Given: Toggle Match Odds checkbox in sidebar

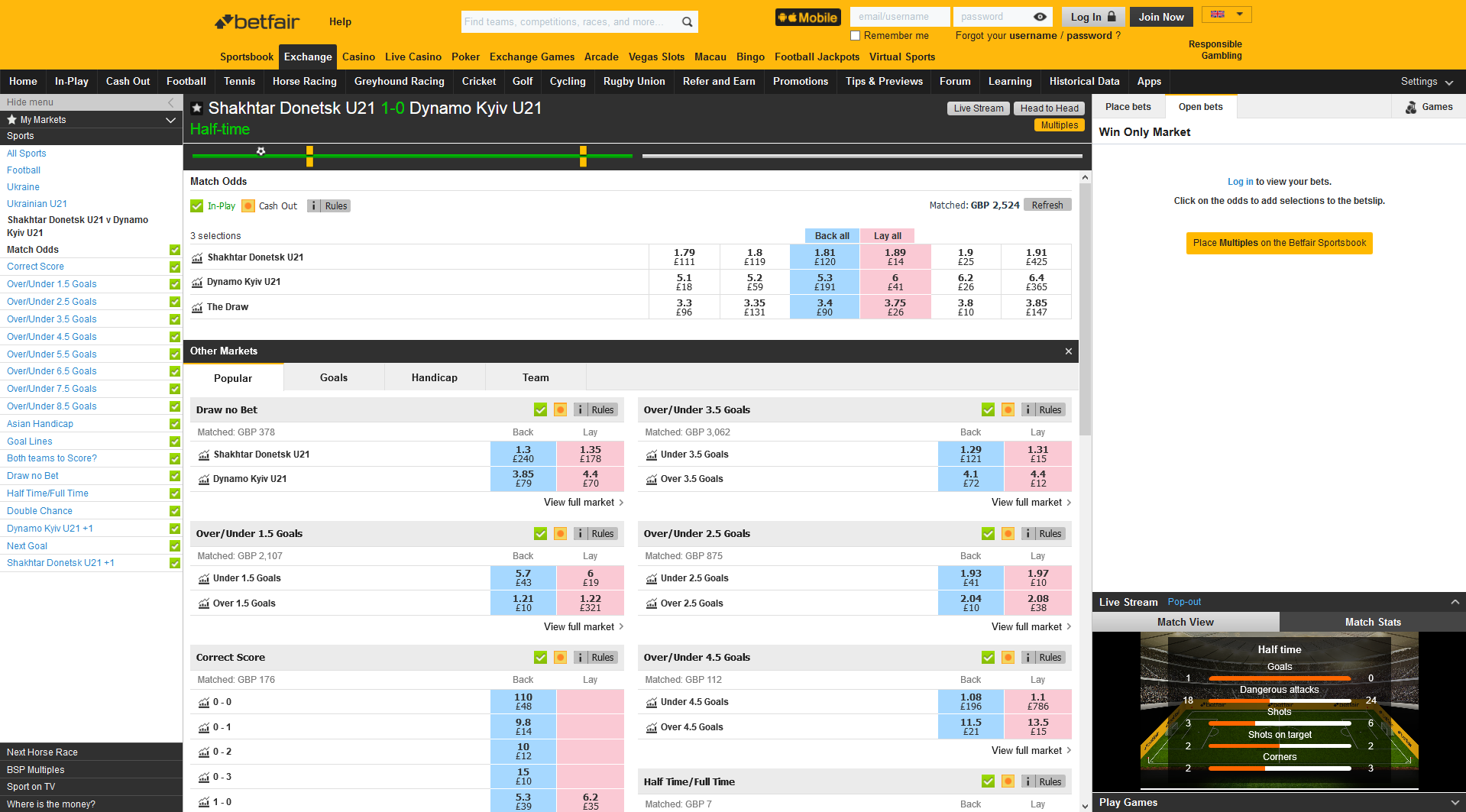Looking at the screenshot, I should [175, 250].
